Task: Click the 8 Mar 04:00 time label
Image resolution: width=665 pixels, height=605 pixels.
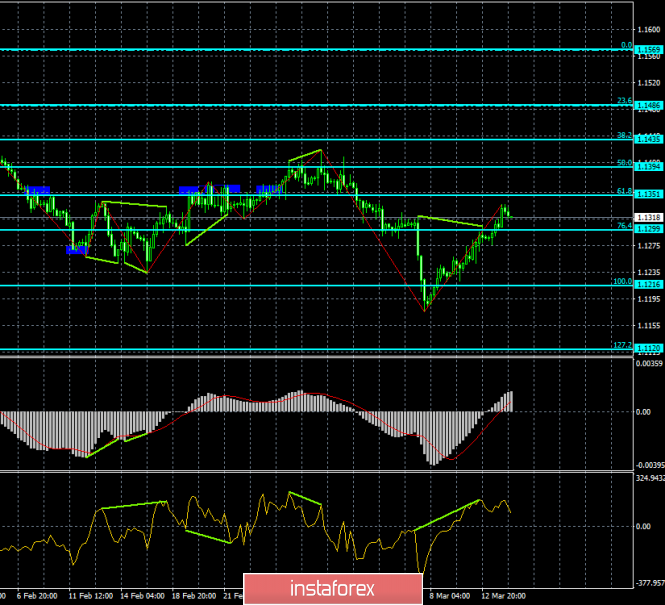Action: click(450, 596)
